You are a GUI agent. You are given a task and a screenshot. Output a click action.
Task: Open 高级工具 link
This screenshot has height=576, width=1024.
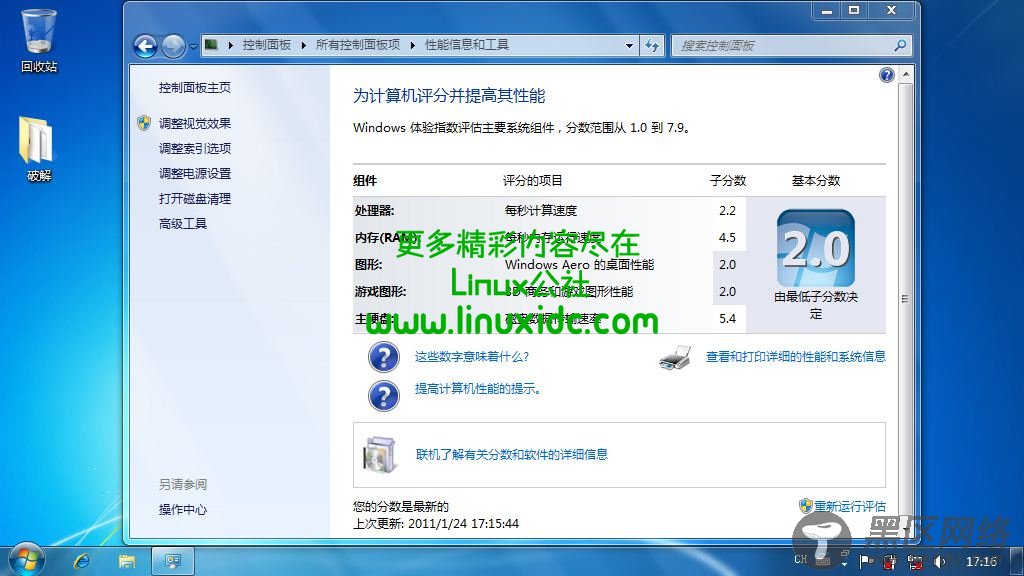(x=183, y=224)
